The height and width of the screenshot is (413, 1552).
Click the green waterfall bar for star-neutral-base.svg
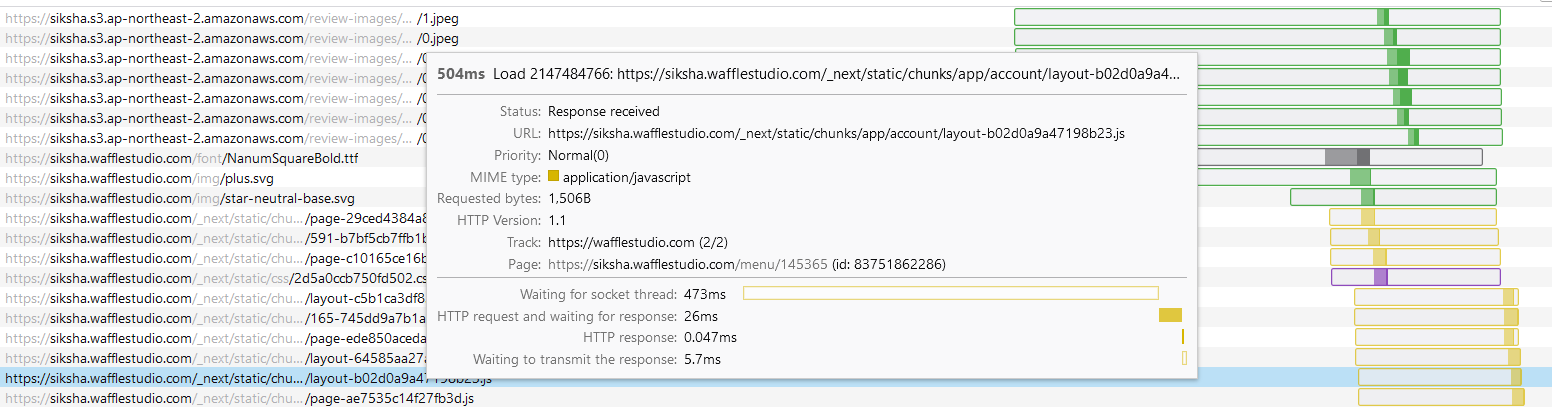click(1393, 197)
